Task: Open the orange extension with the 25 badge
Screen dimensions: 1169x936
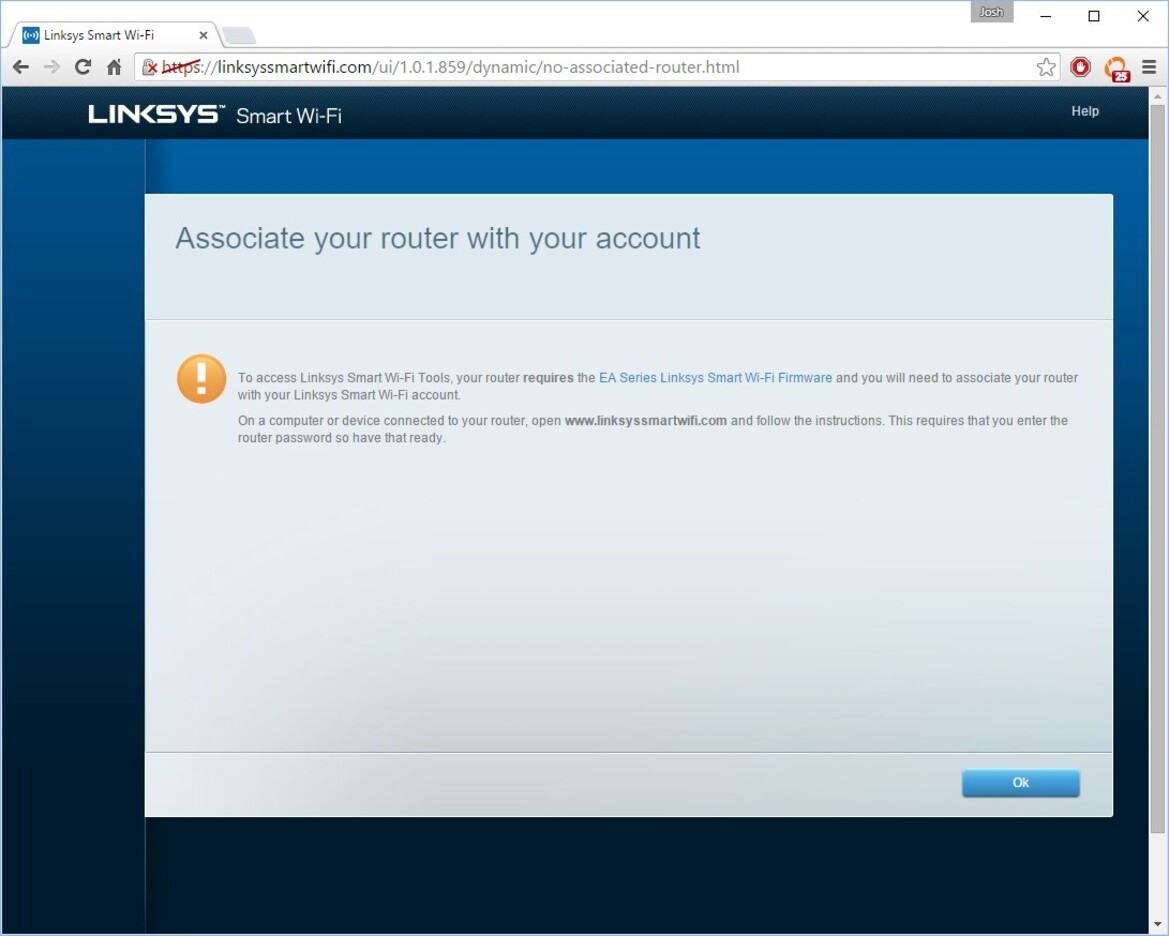Action: coord(1116,68)
